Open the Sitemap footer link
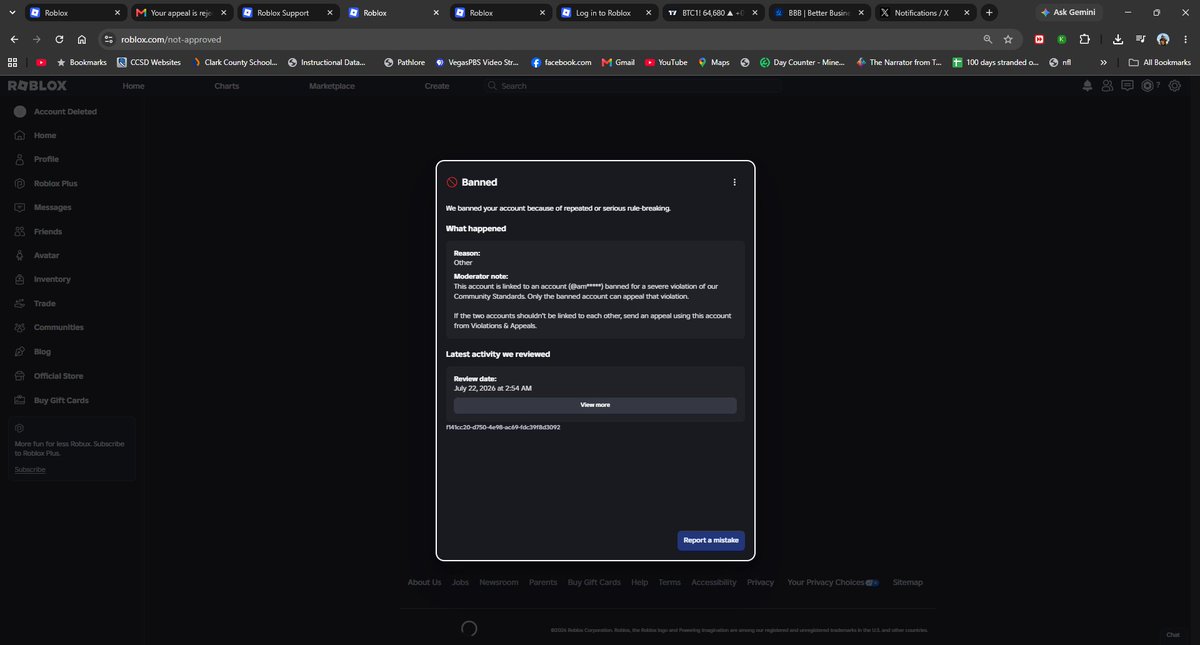 (908, 582)
